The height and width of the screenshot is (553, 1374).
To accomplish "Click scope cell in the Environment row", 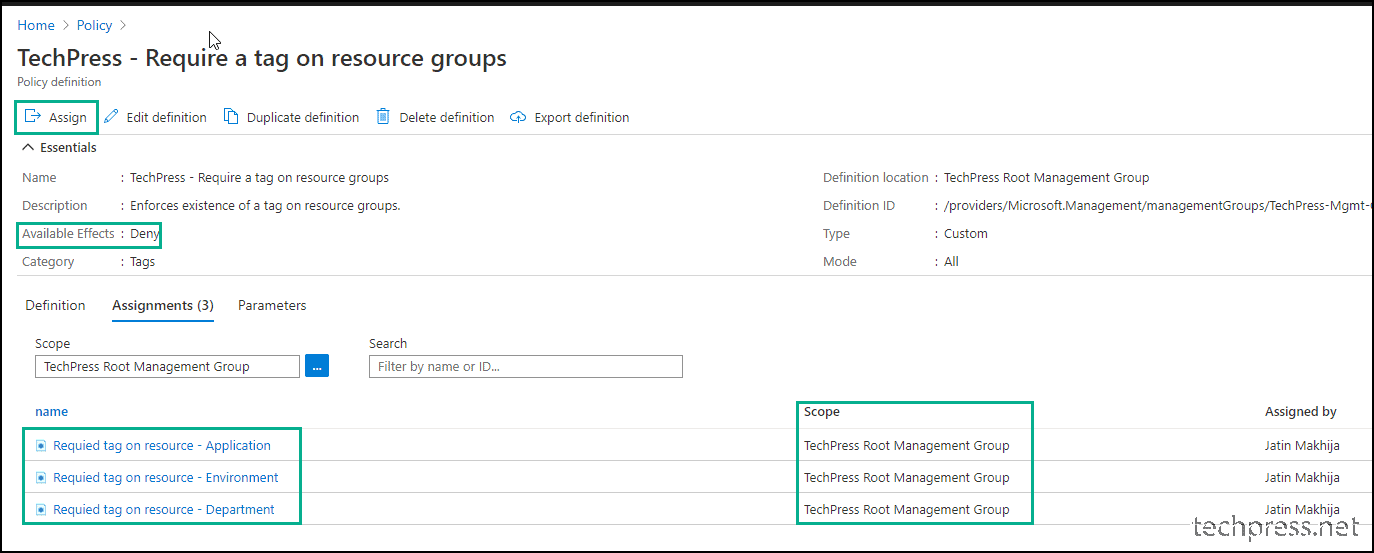I will click(x=907, y=478).
